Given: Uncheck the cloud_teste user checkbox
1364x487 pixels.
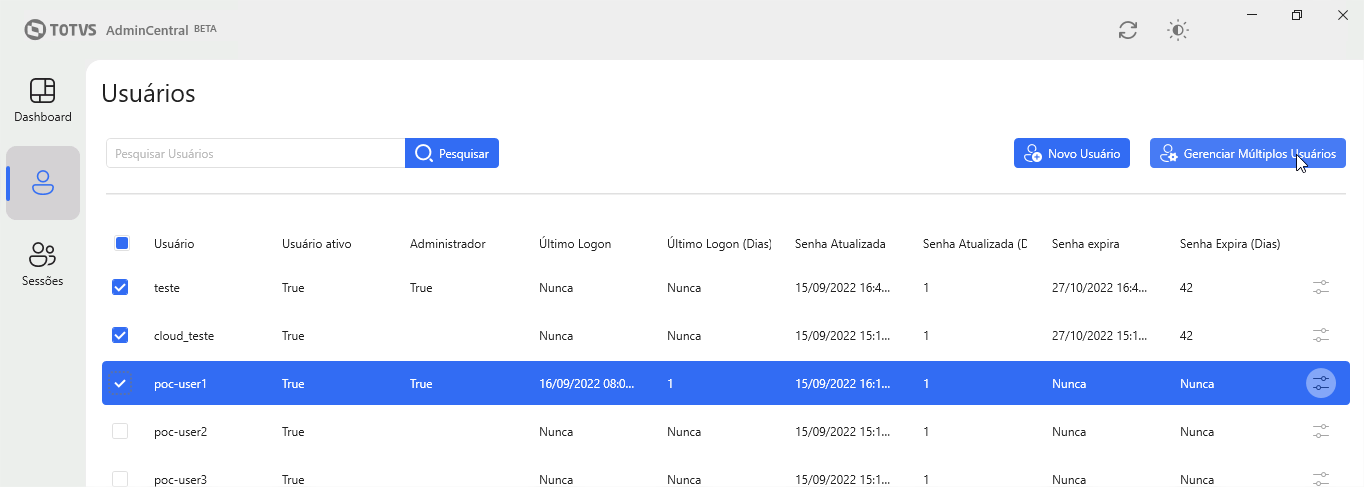Looking at the screenshot, I should pos(120,335).
